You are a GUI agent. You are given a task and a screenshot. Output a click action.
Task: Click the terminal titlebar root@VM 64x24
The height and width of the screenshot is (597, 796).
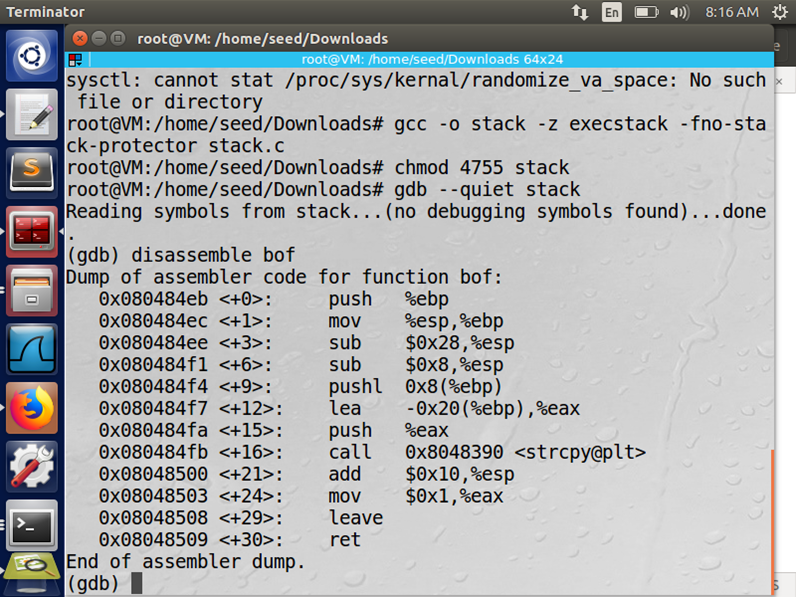click(x=432, y=59)
